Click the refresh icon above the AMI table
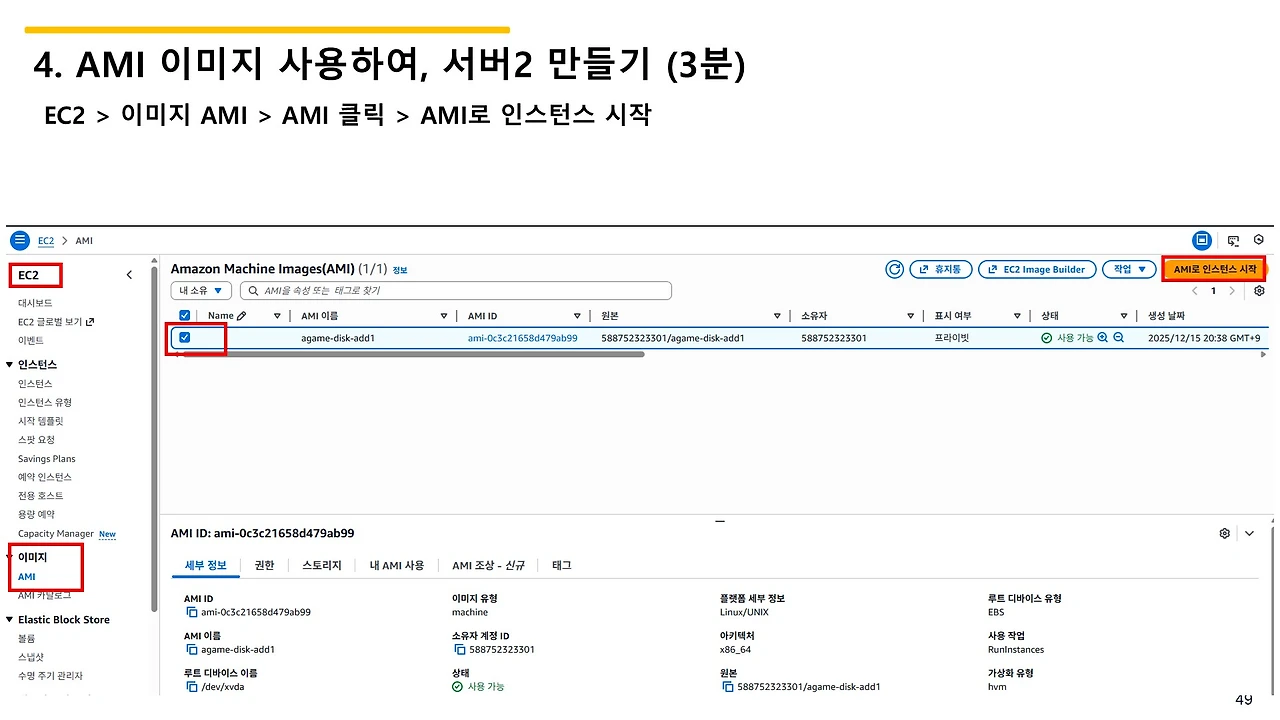The height and width of the screenshot is (720, 1280). (894, 269)
